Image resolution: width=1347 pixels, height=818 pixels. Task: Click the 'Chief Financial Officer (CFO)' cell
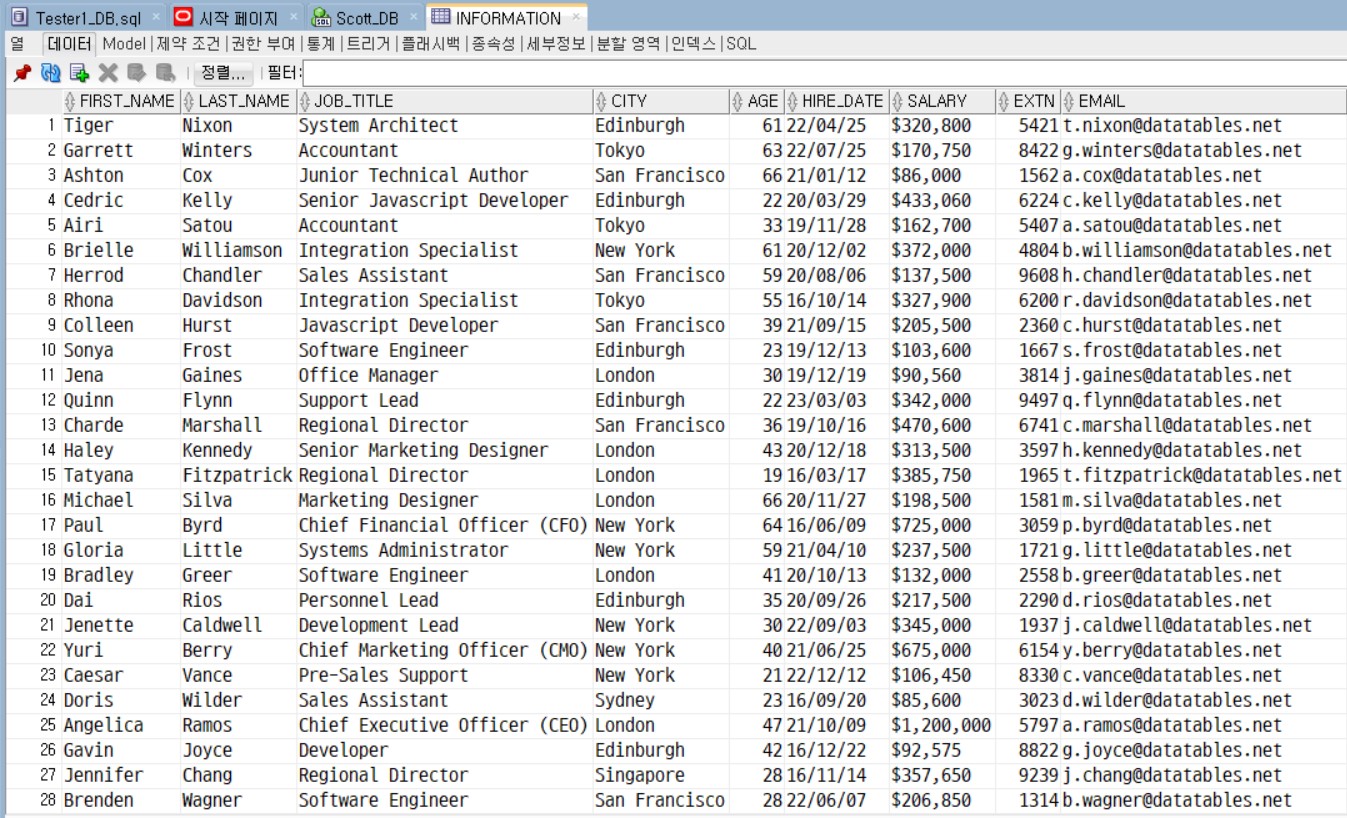444,526
